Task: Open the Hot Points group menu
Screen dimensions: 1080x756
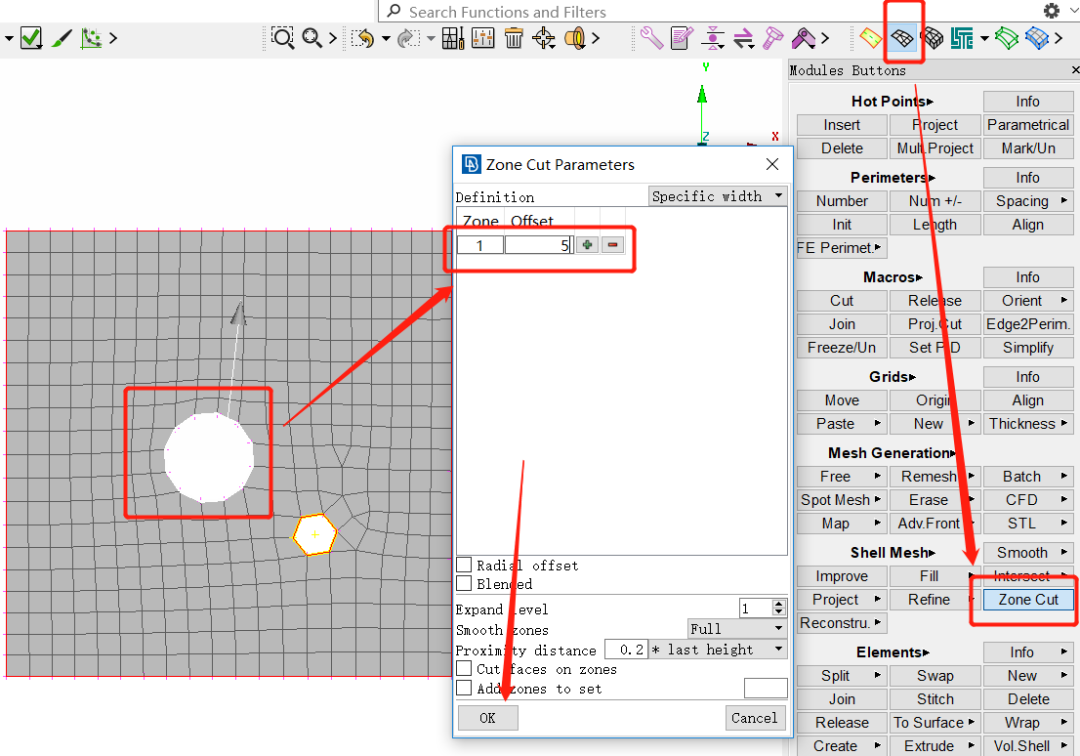Action: [x=892, y=101]
